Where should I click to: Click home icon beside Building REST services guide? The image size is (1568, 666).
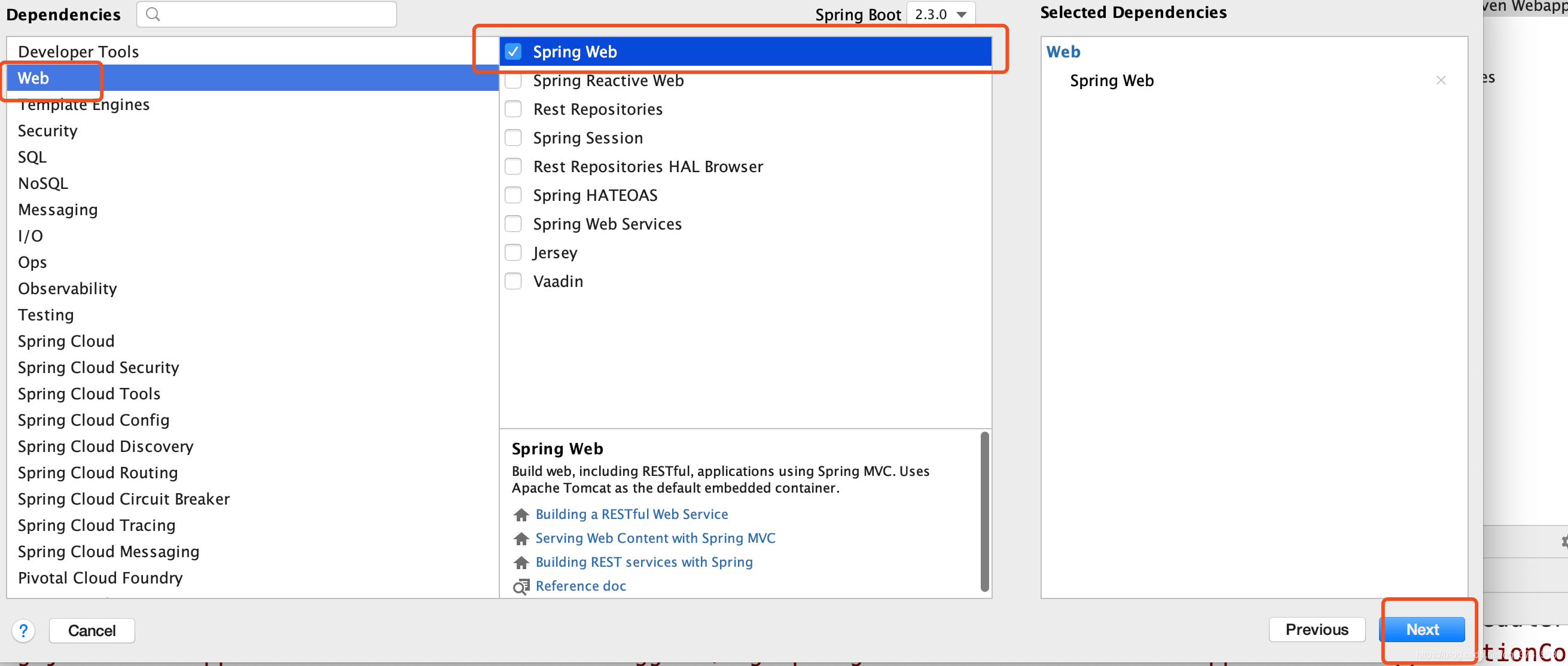click(521, 563)
